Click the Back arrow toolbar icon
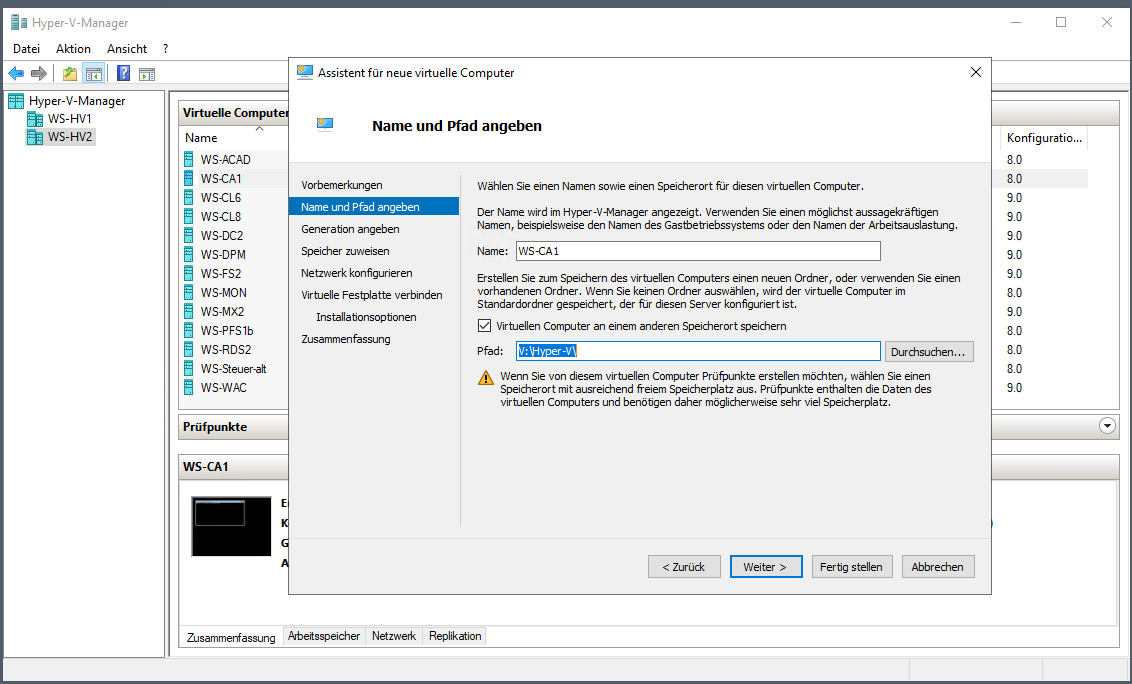The width and height of the screenshot is (1132, 684). pyautogui.click(x=16, y=74)
